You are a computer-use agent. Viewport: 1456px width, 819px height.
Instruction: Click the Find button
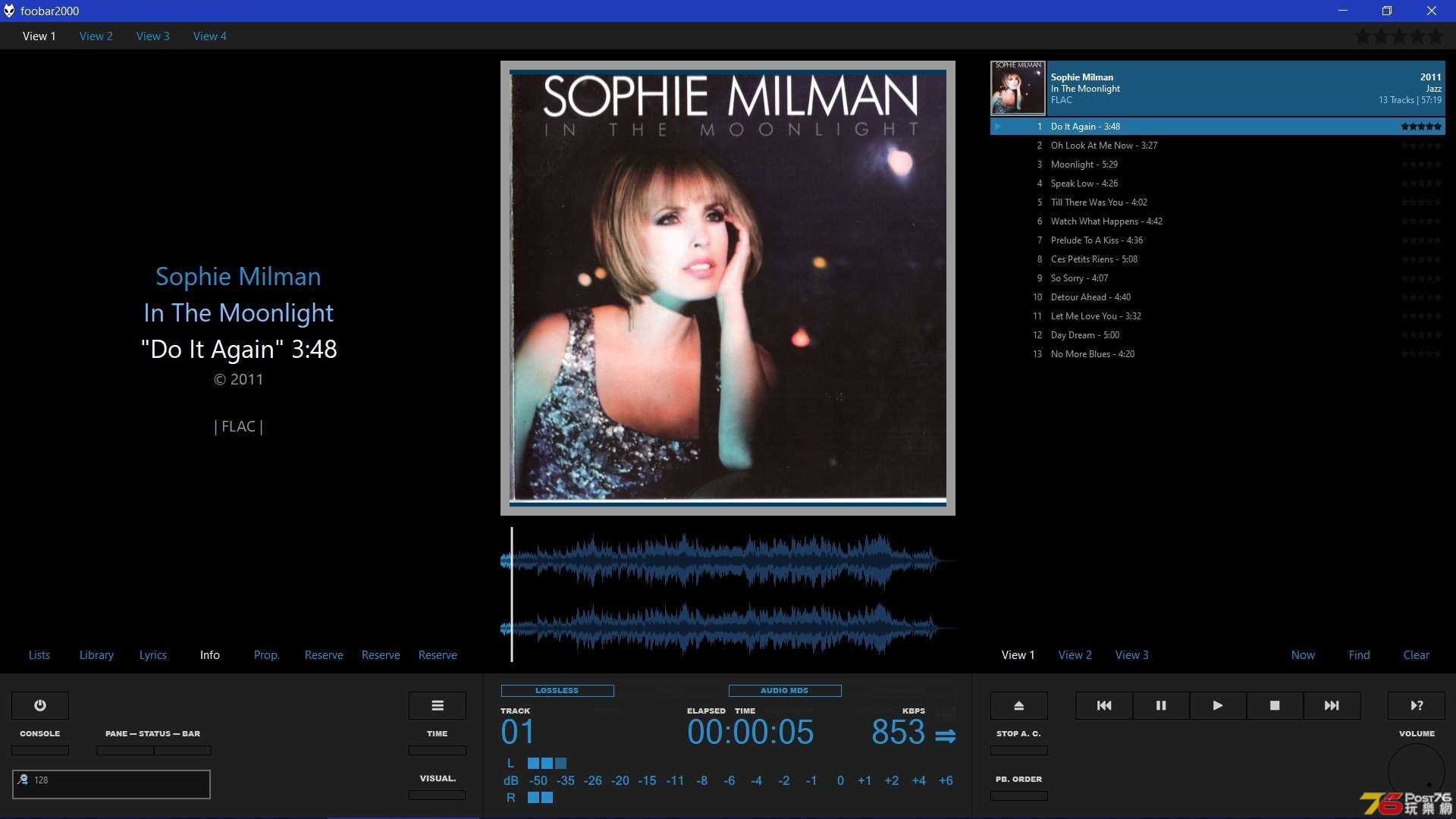point(1360,654)
